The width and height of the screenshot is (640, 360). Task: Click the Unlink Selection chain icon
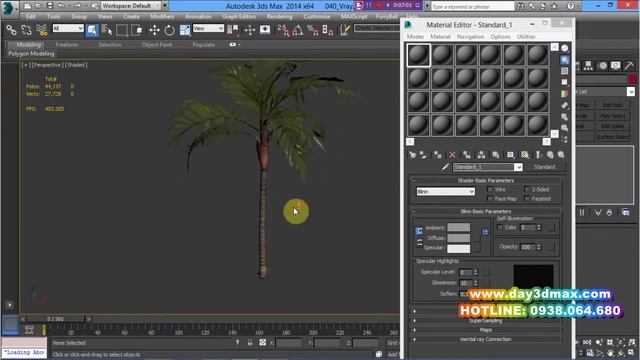click(26, 30)
